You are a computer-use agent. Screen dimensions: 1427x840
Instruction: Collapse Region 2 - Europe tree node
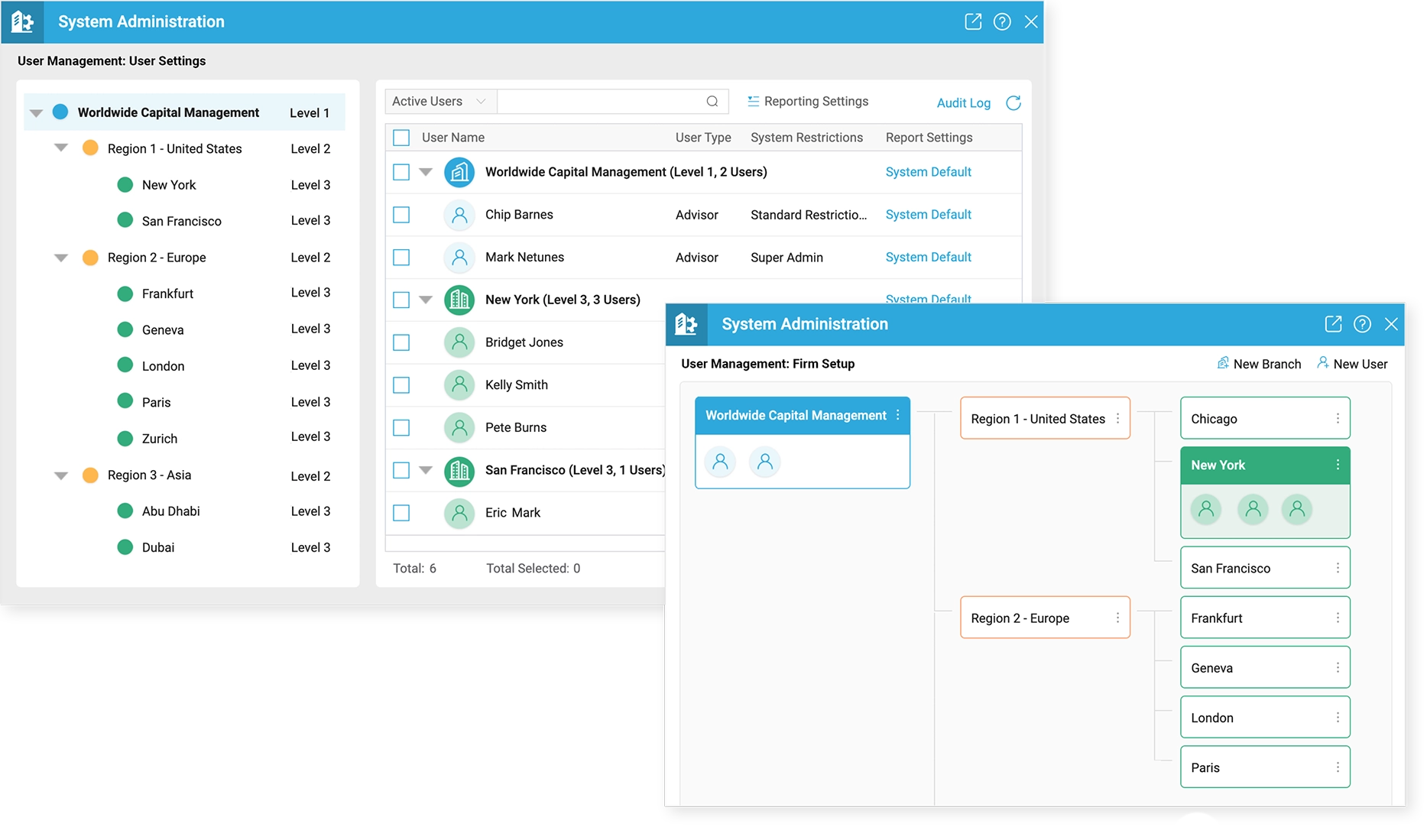(61, 258)
